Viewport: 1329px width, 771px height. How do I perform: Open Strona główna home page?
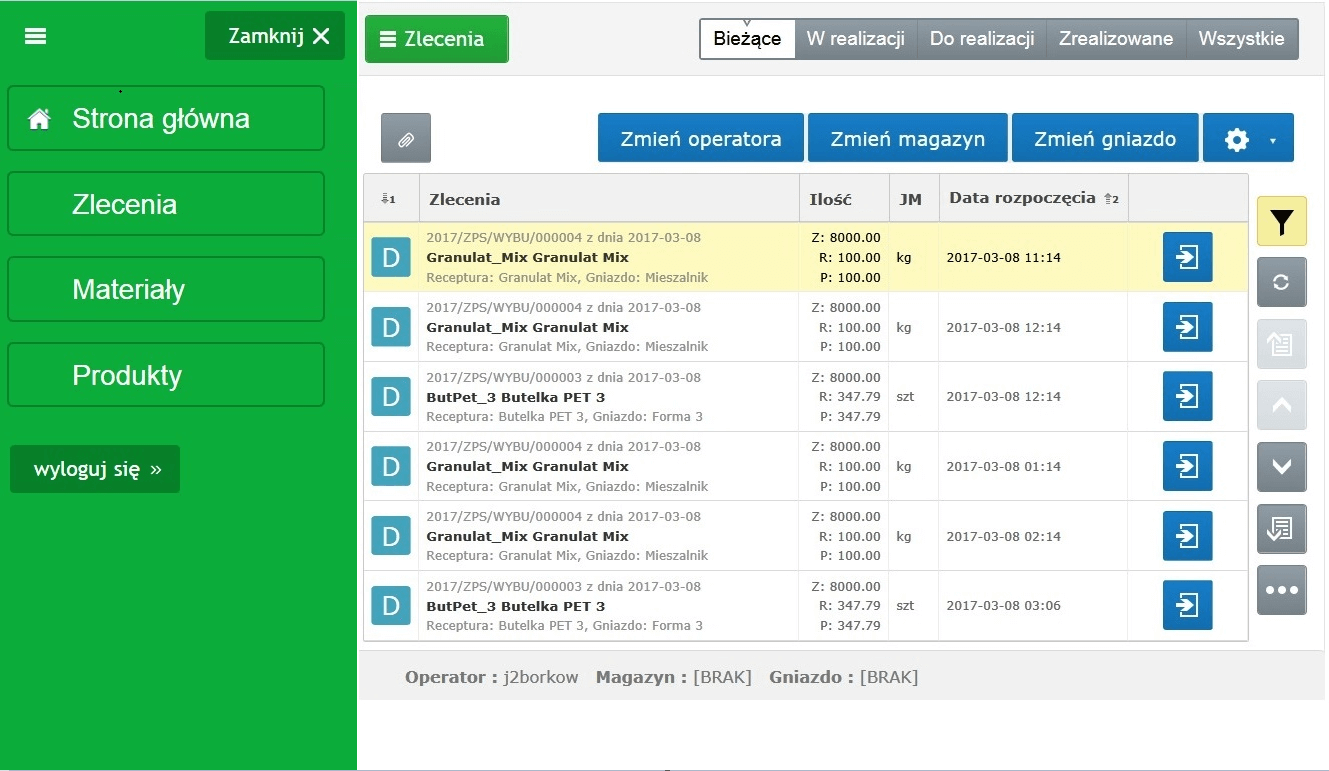[x=166, y=118]
